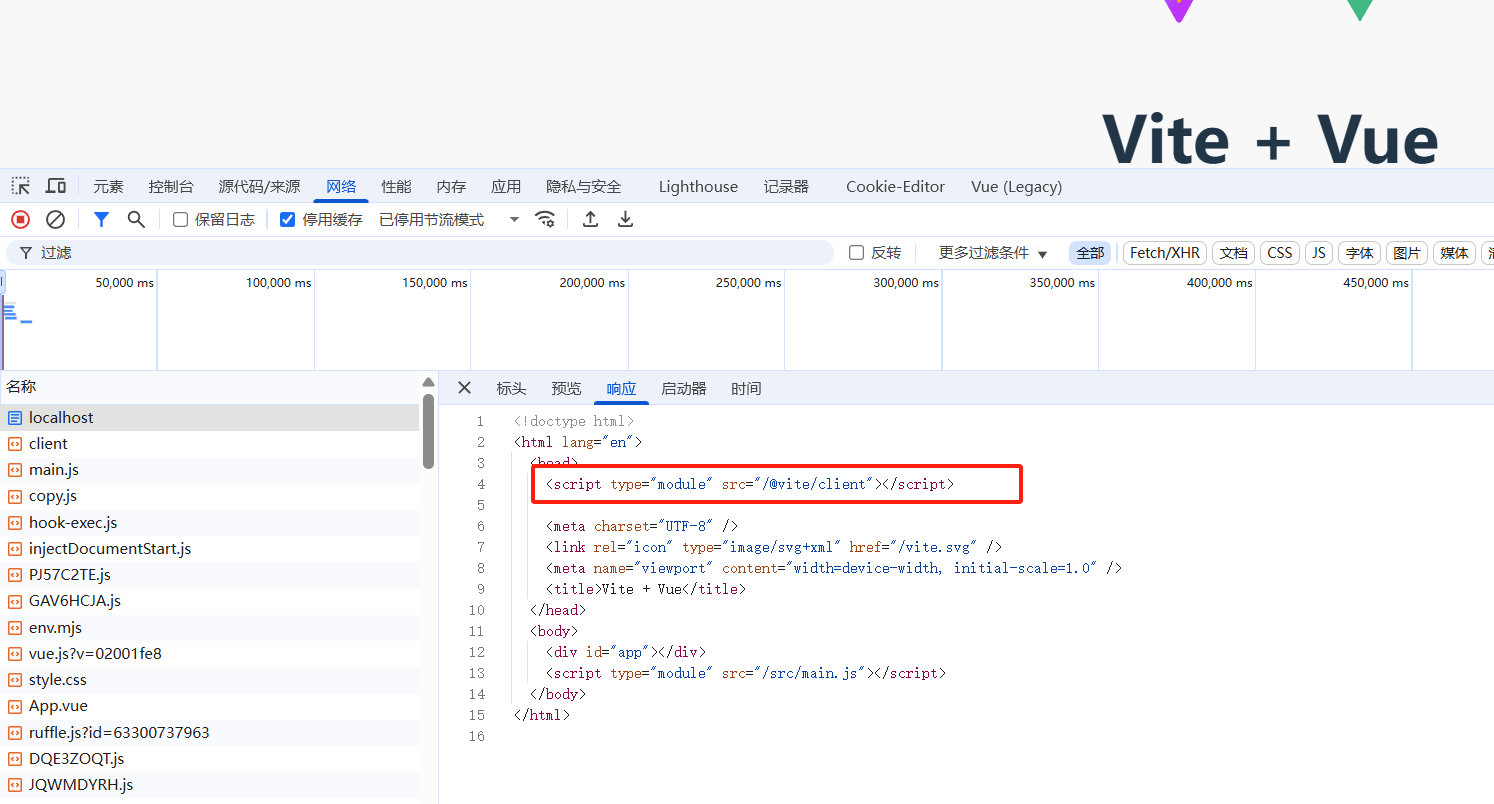
Task: Filter requests by 媒体
Action: click(1454, 253)
